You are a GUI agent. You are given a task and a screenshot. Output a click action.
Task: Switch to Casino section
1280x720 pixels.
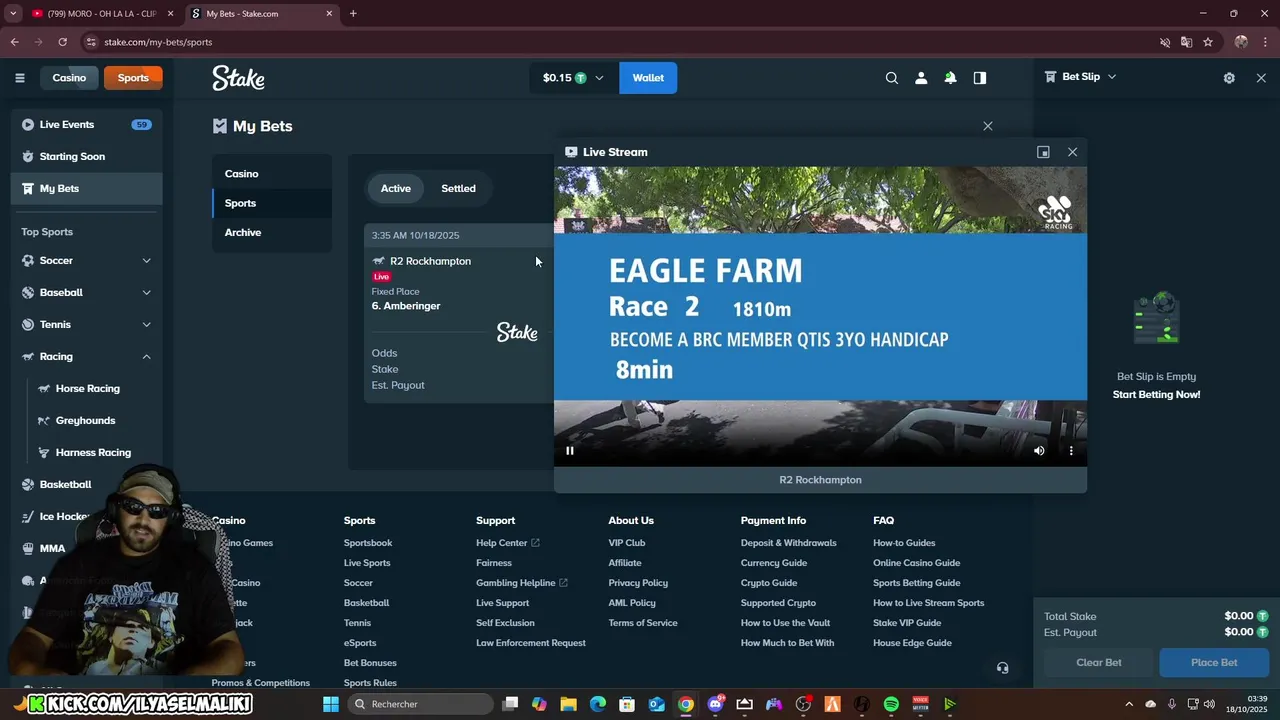click(x=69, y=78)
